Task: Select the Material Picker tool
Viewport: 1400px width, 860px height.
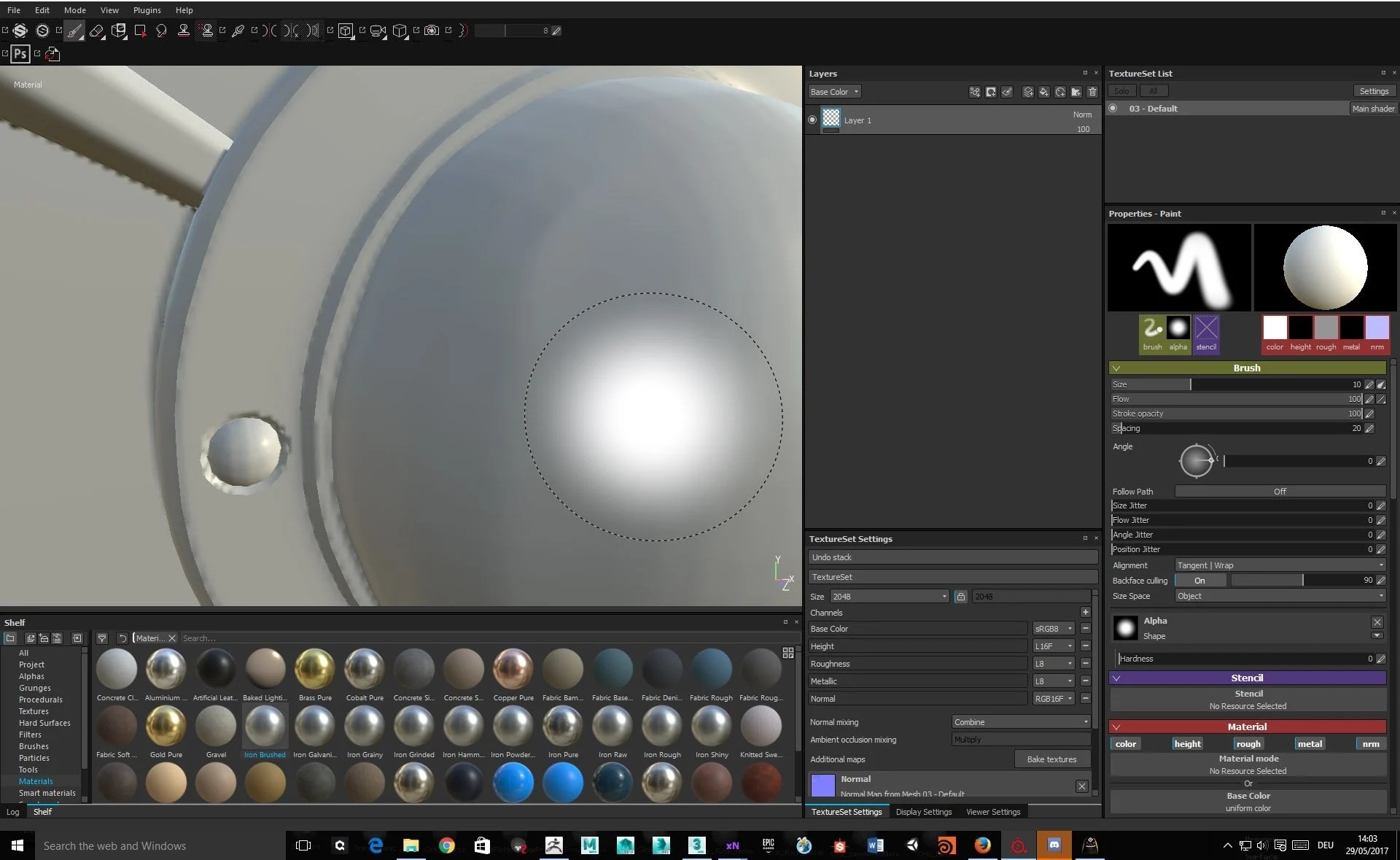Action: [x=237, y=31]
